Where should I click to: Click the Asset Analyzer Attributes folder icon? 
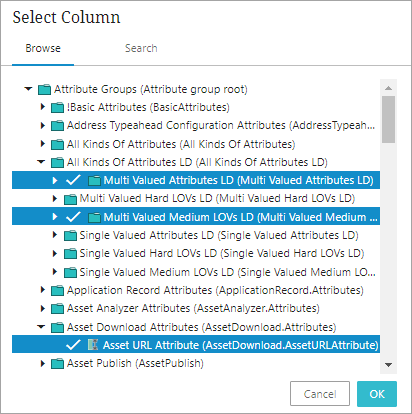[57, 309]
